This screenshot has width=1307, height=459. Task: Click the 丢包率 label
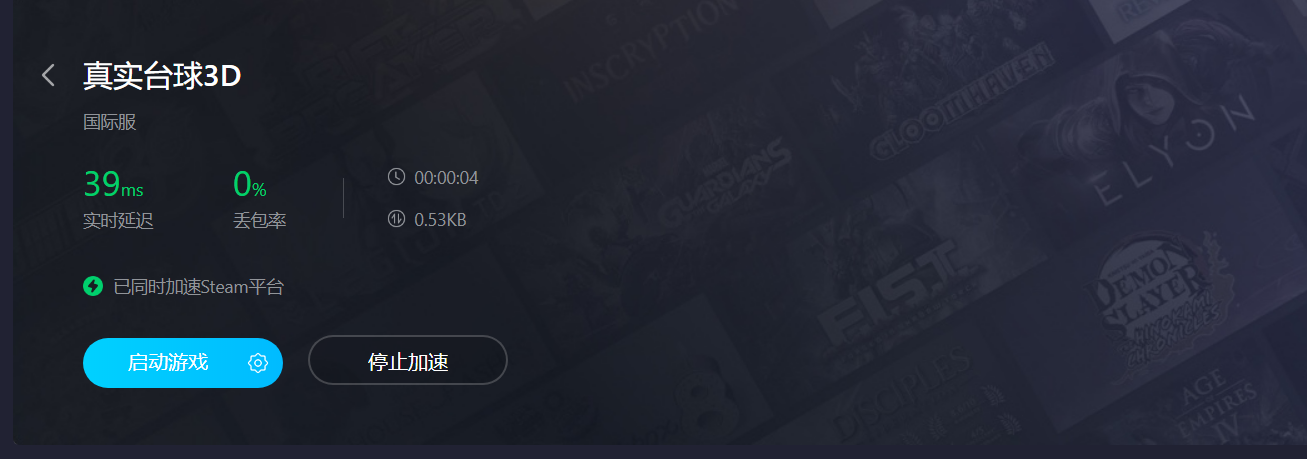pos(260,221)
